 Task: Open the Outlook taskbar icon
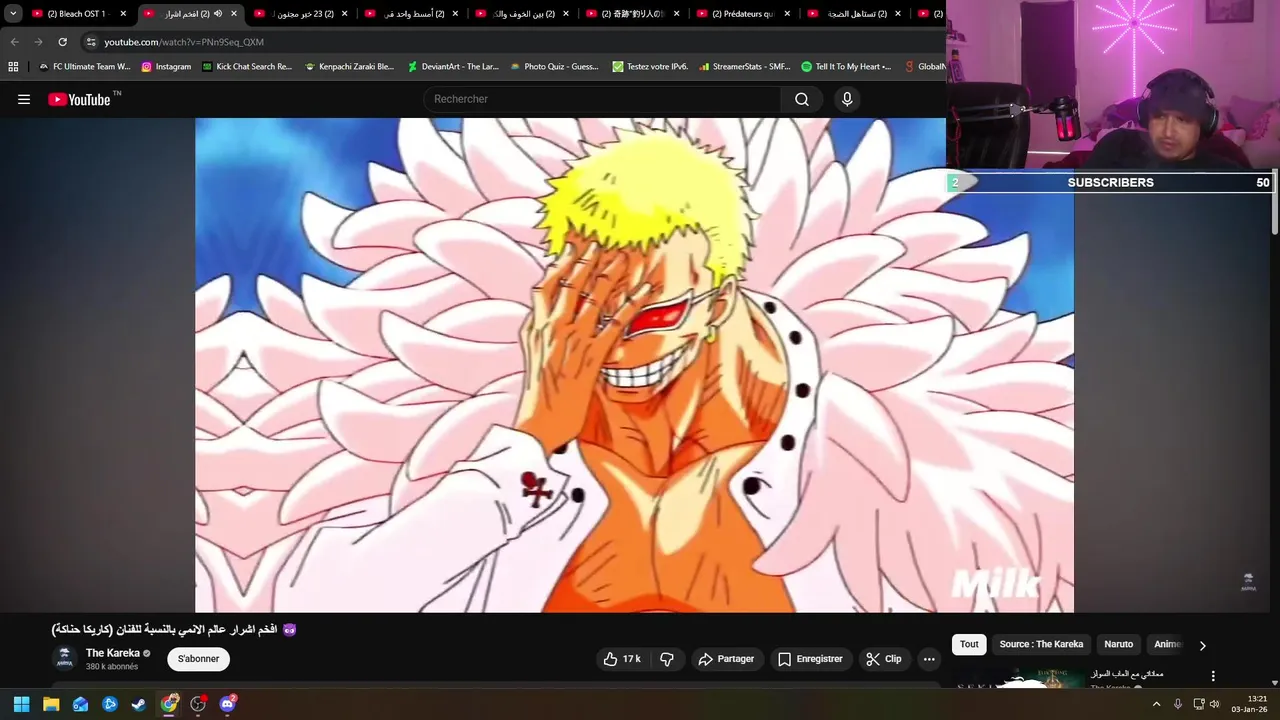pyautogui.click(x=80, y=704)
